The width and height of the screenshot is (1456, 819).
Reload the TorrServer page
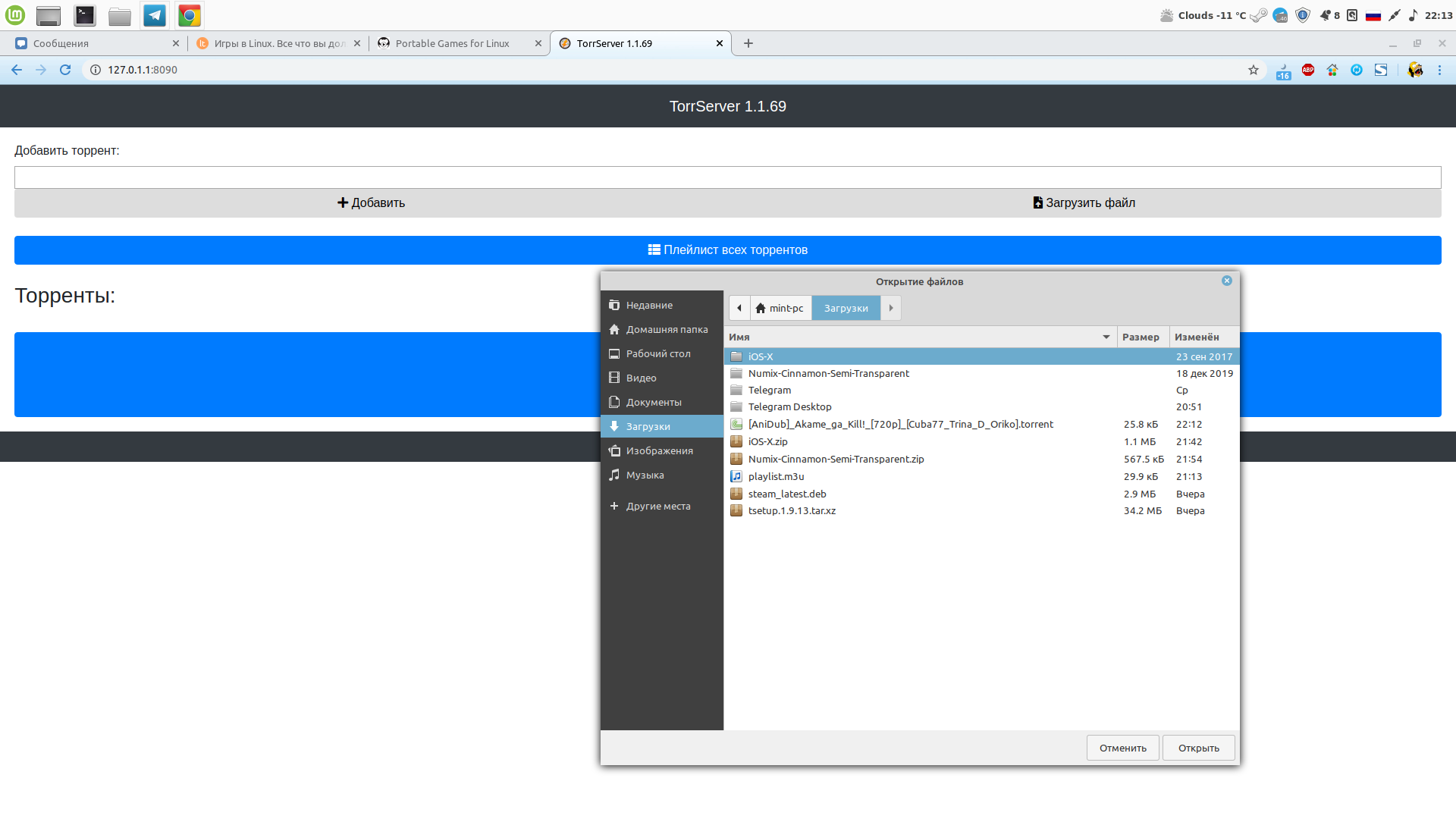click(x=65, y=70)
